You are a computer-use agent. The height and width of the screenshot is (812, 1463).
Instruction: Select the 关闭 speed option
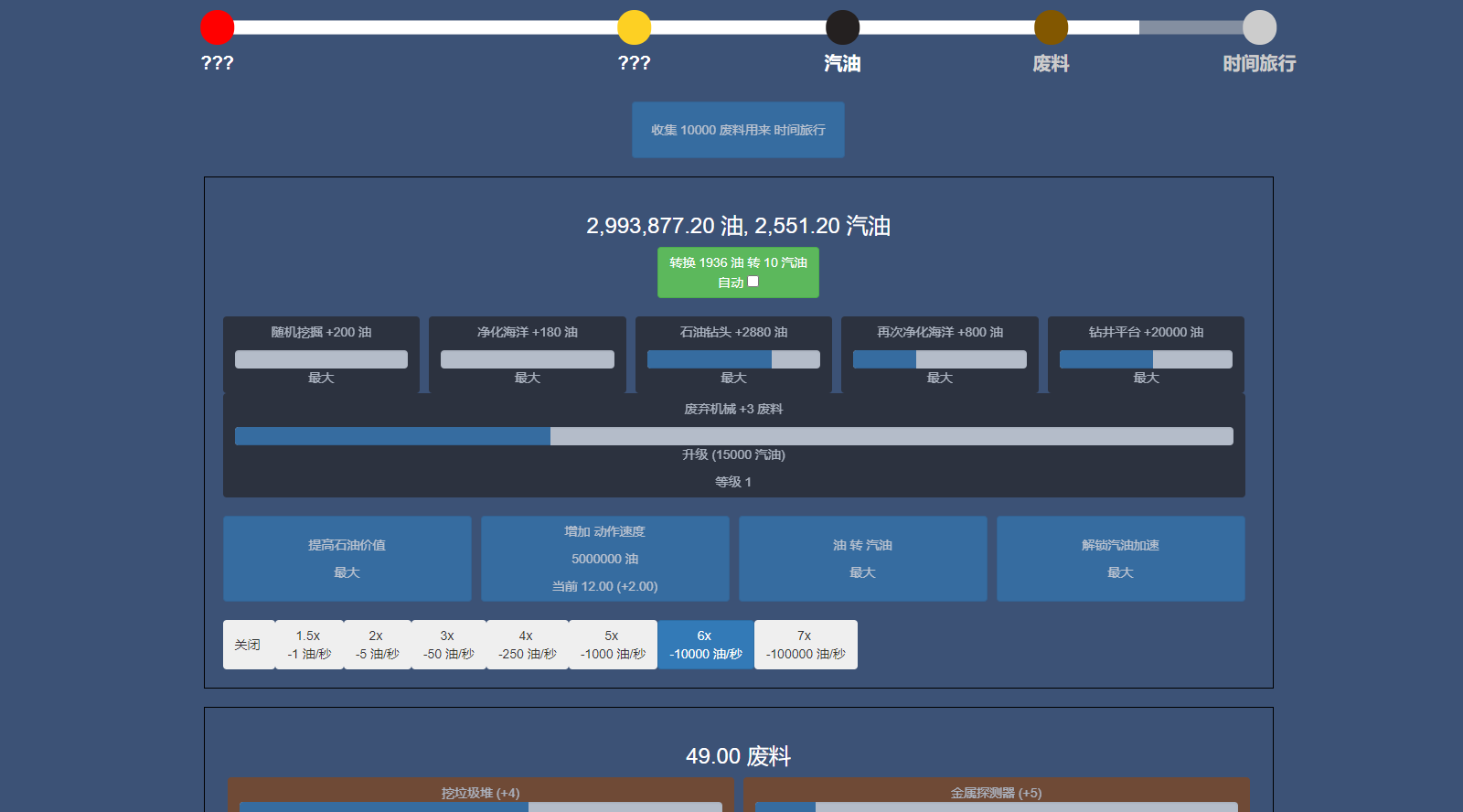coord(249,645)
